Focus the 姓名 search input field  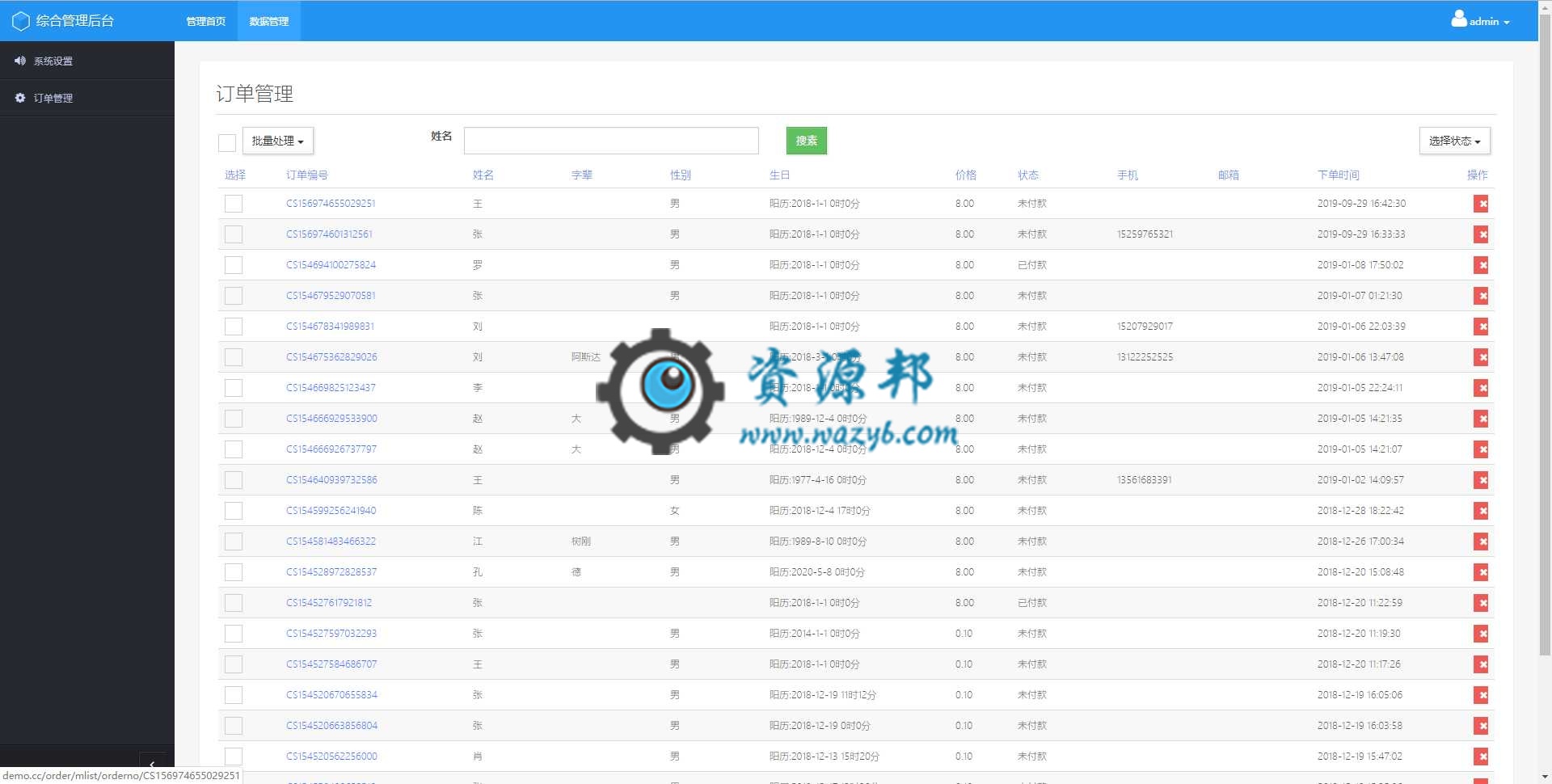pyautogui.click(x=611, y=141)
